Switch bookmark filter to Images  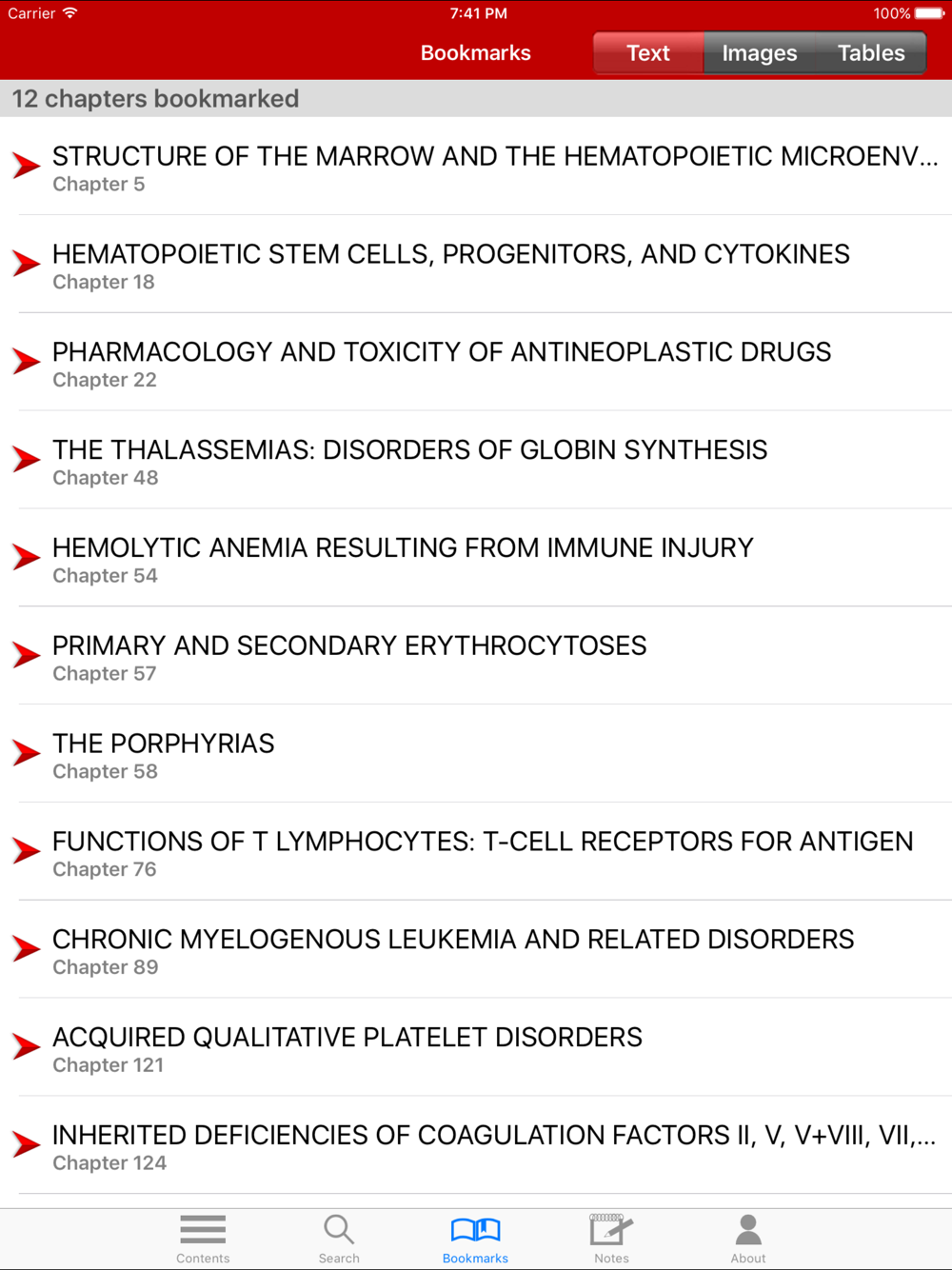tap(760, 53)
